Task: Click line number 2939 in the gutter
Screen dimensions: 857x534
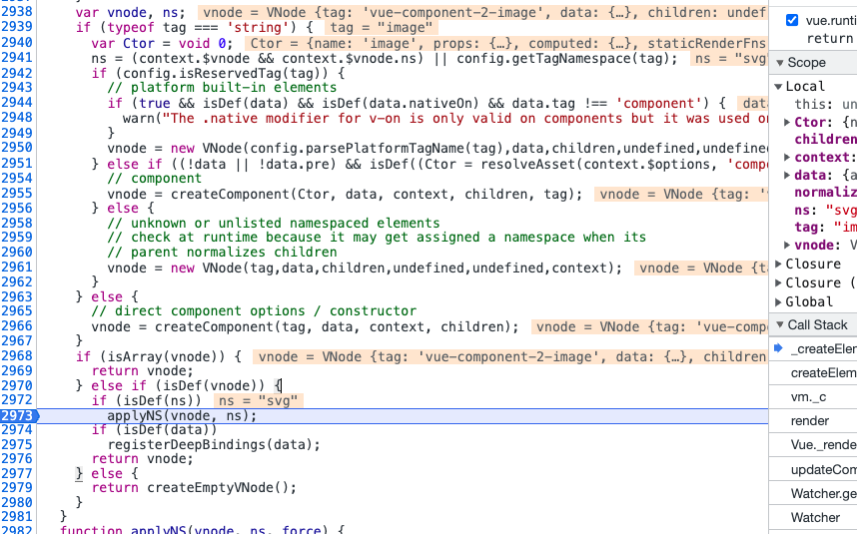Action: pyautogui.click(x=16, y=27)
